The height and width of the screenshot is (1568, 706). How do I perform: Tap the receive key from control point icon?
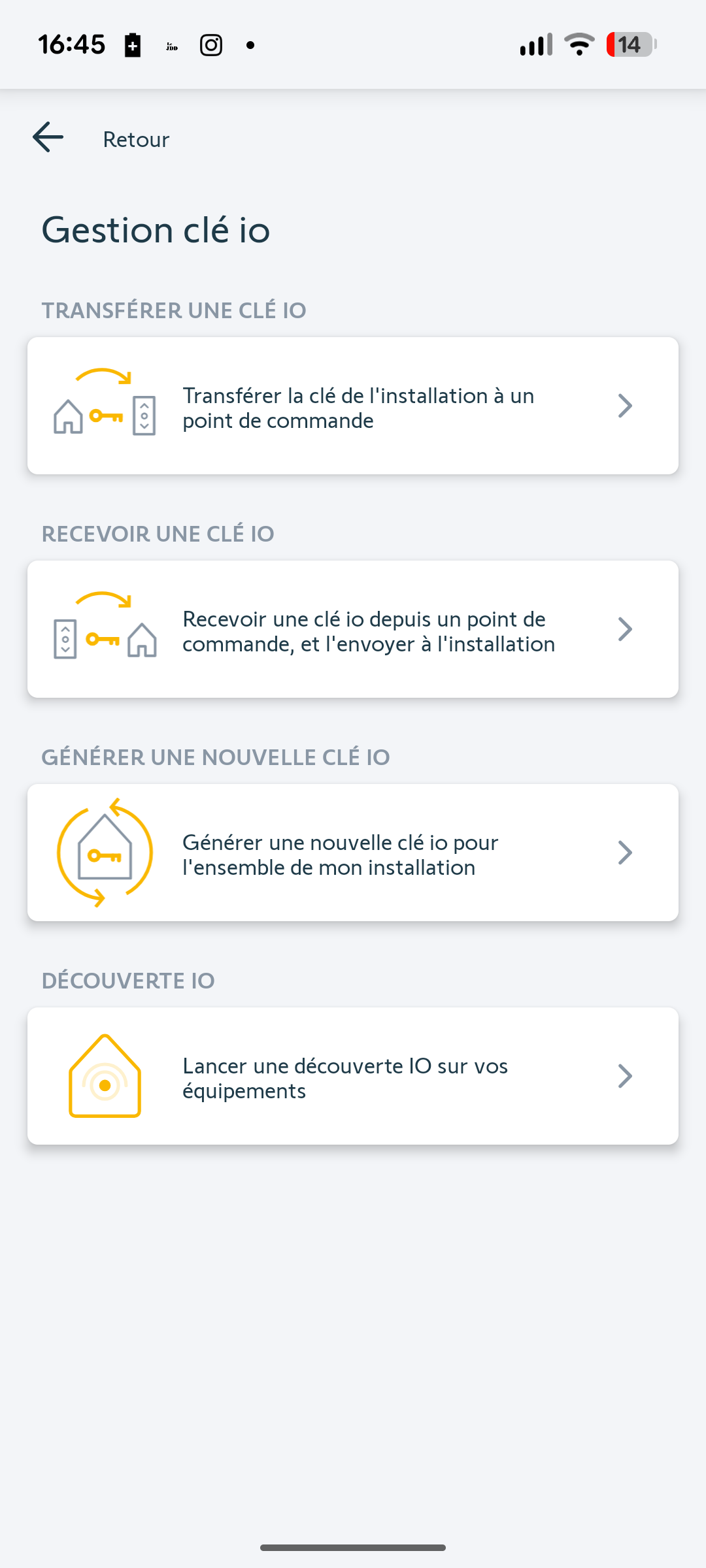105,627
